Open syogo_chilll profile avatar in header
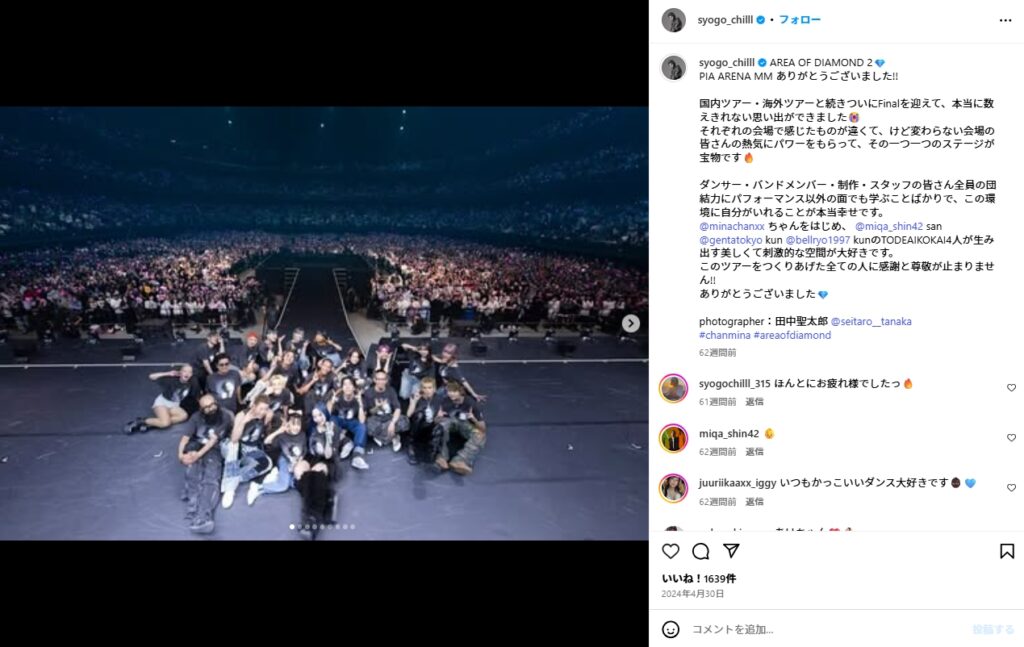 tap(673, 20)
